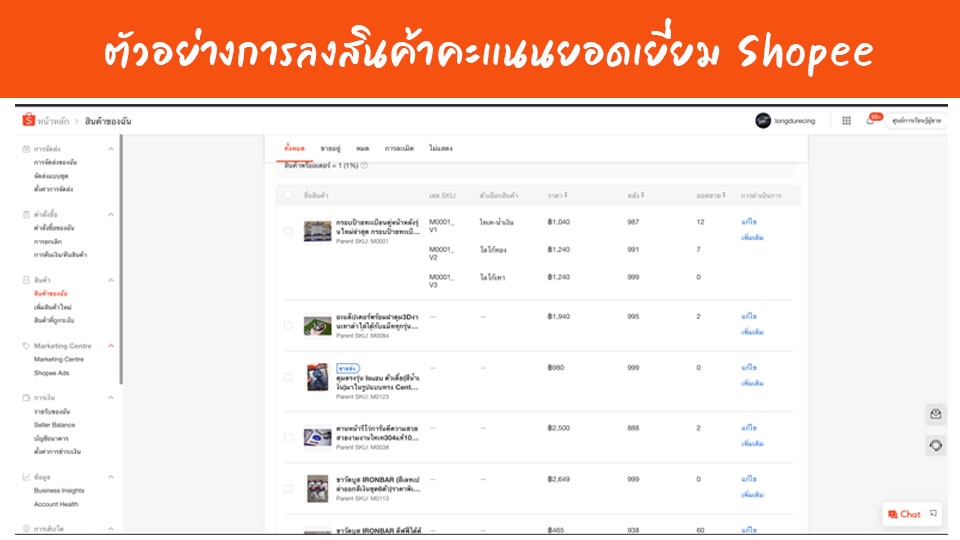This screenshot has height=540, width=960.
Task: Tick checkbox for Isuzu product M0123
Action: [288, 377]
